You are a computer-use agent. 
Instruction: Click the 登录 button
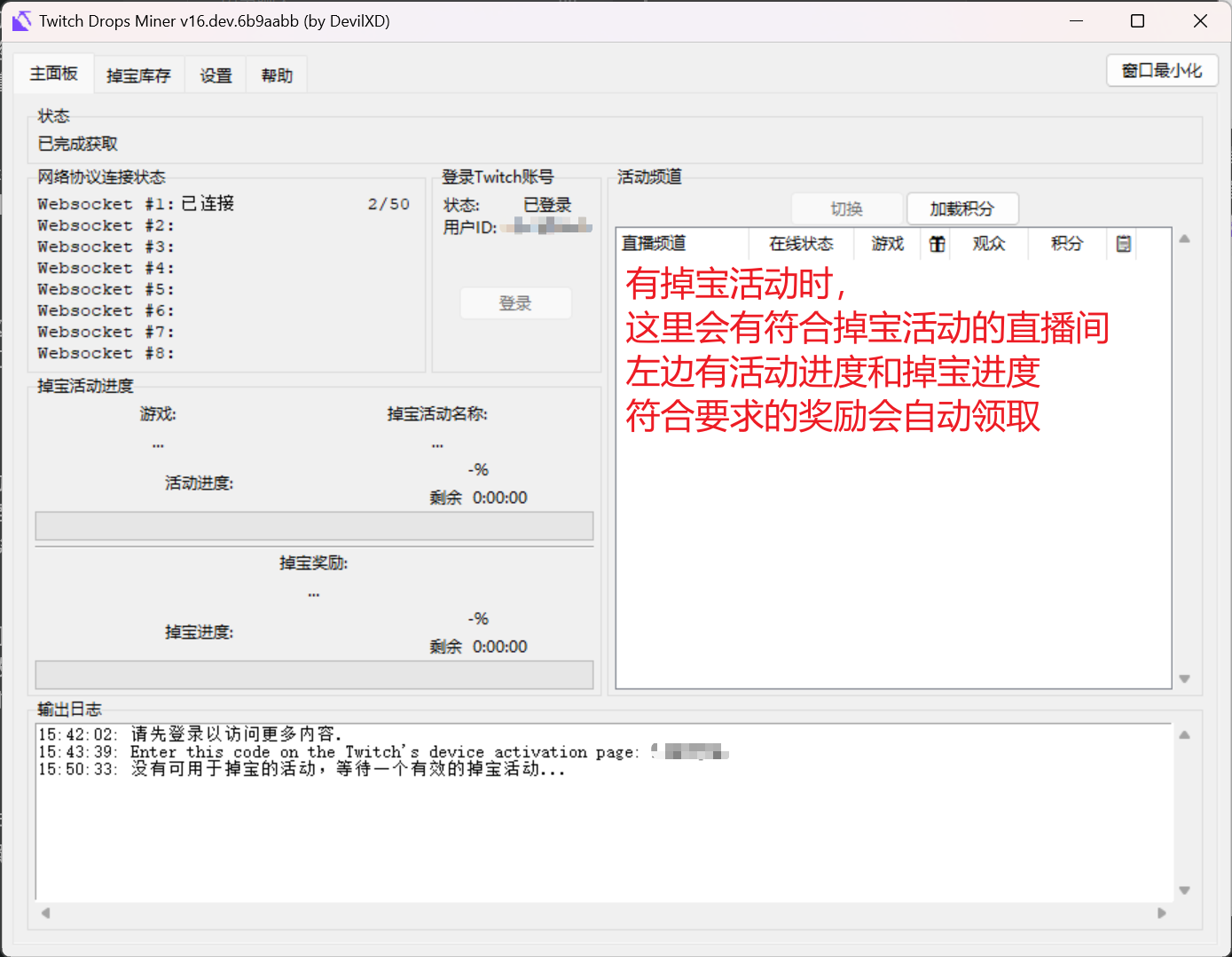point(515,303)
